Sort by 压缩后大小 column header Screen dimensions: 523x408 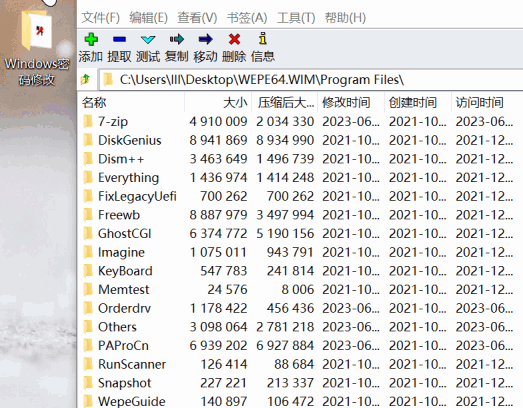285,102
